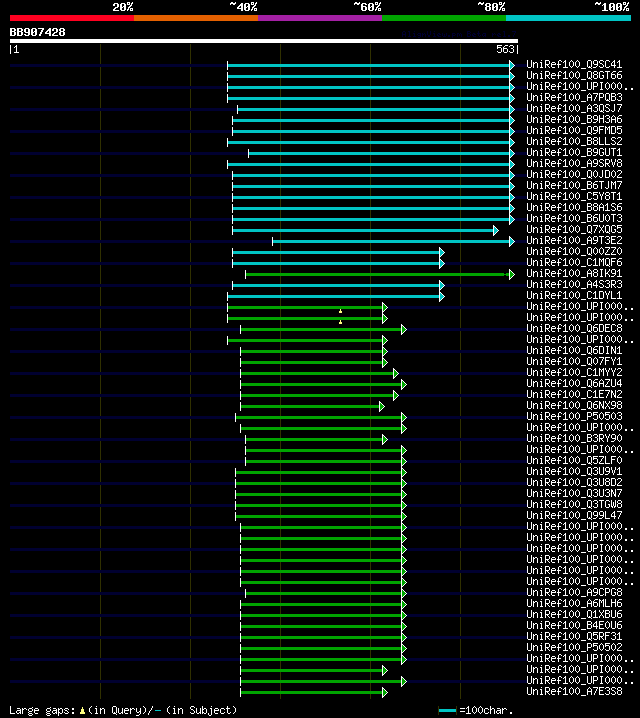Select the UniRef100_A9SRV8 label
Image resolution: width=640 pixels, height=718 pixels.
click(574, 163)
